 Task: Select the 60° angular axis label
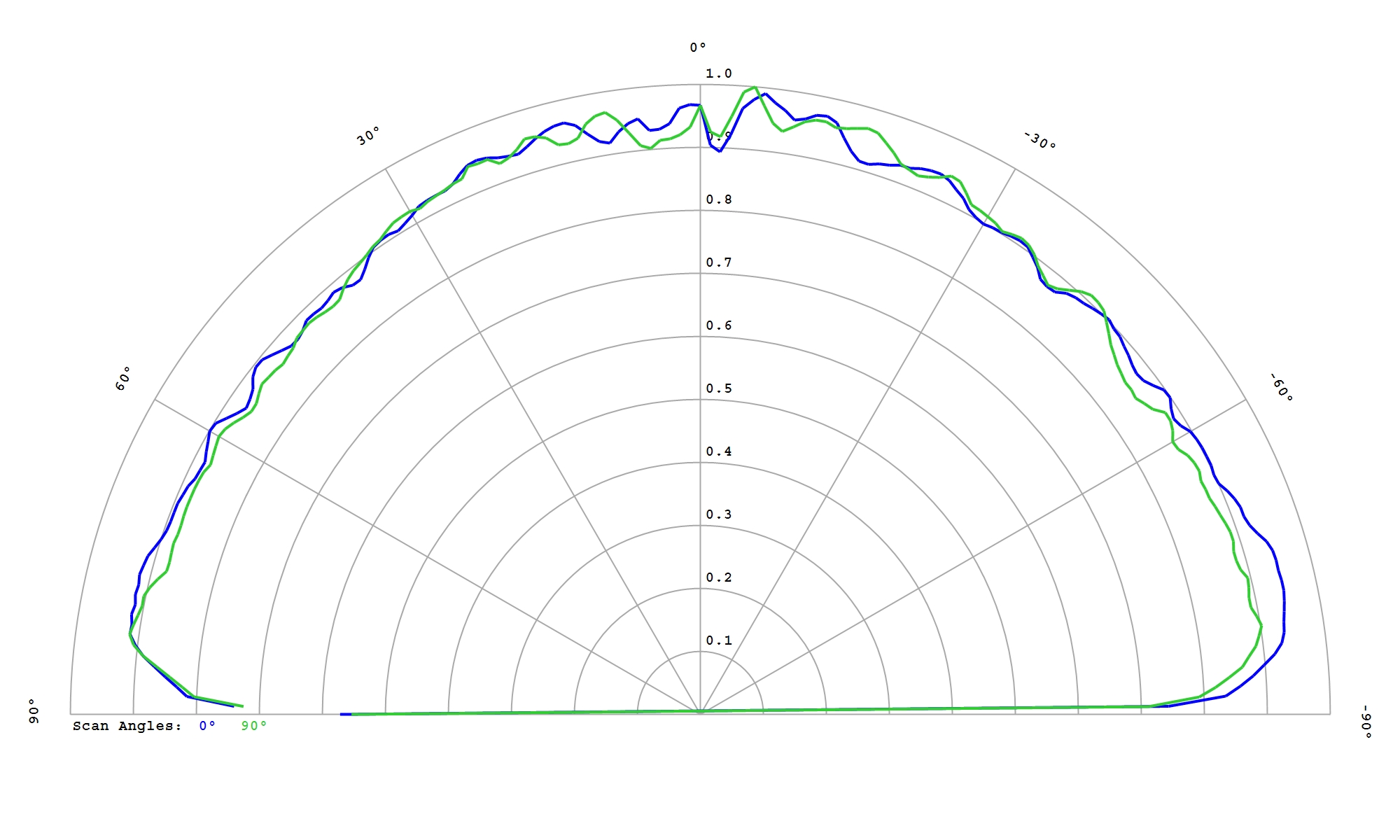123,378
